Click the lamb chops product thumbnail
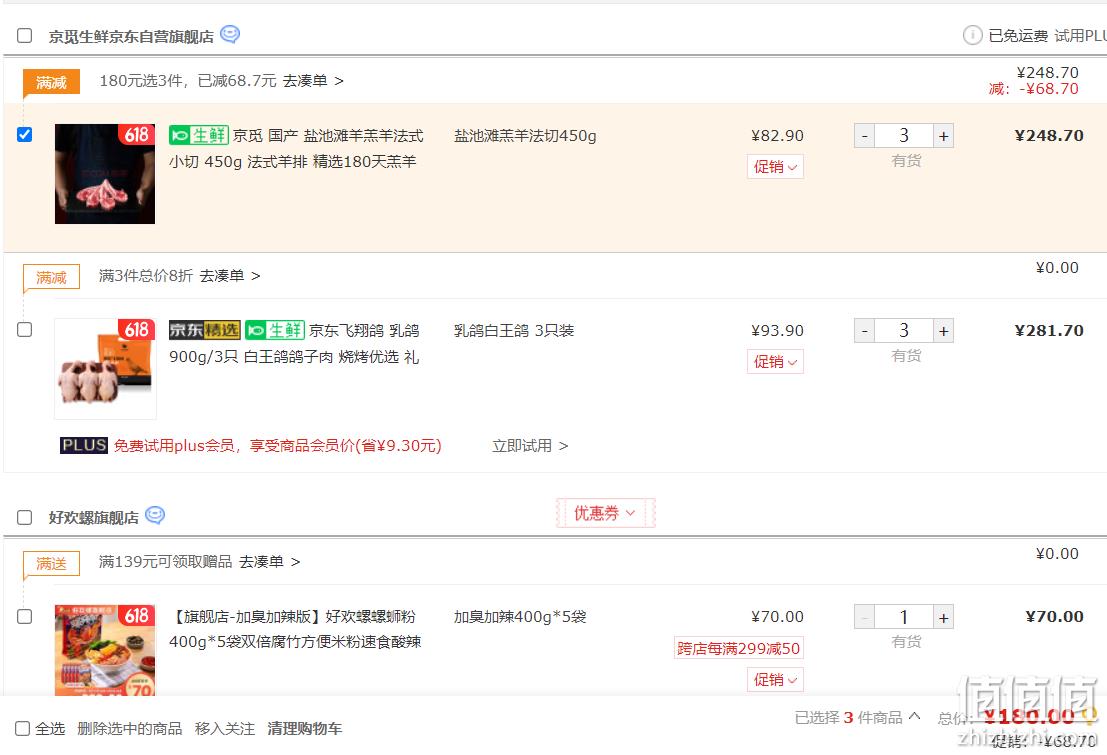Screen dimensions: 1107x755 (104, 174)
